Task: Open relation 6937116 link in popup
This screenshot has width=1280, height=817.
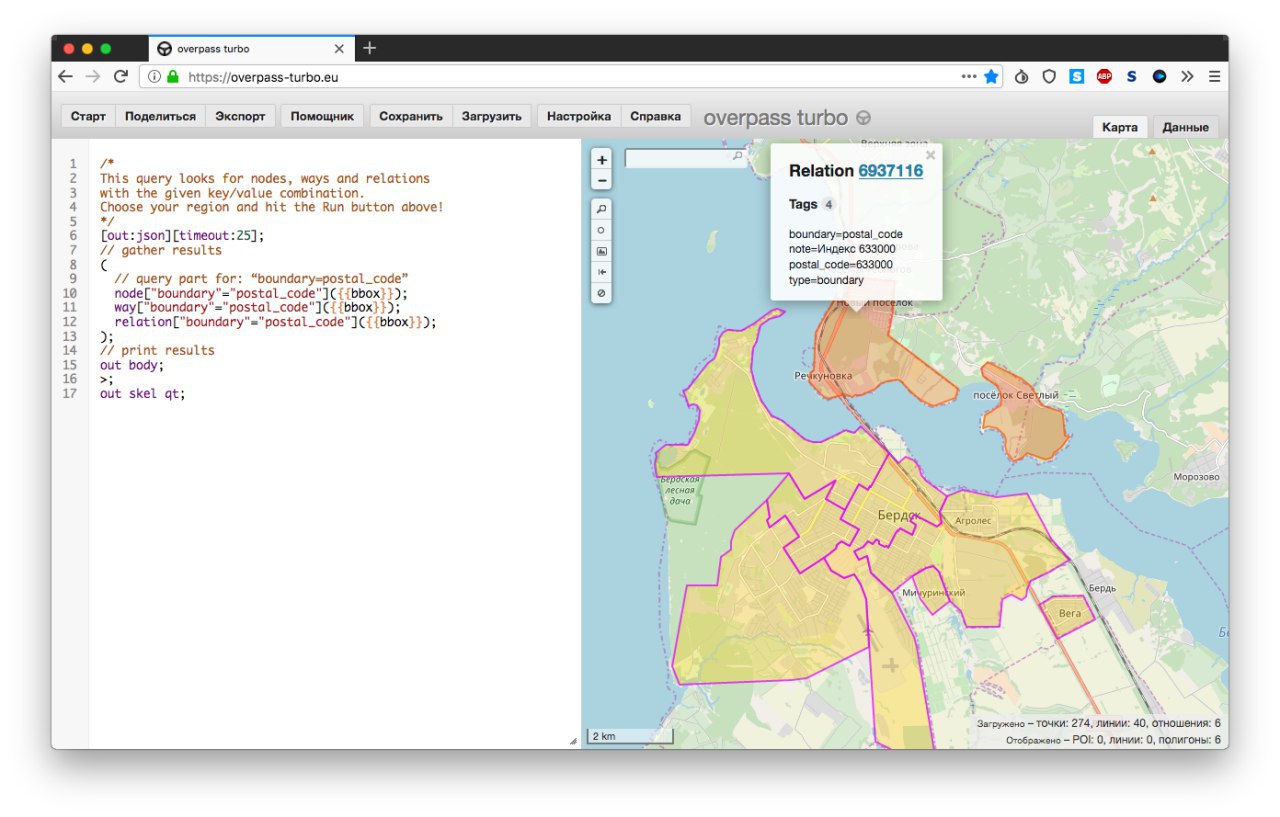Action: [890, 171]
